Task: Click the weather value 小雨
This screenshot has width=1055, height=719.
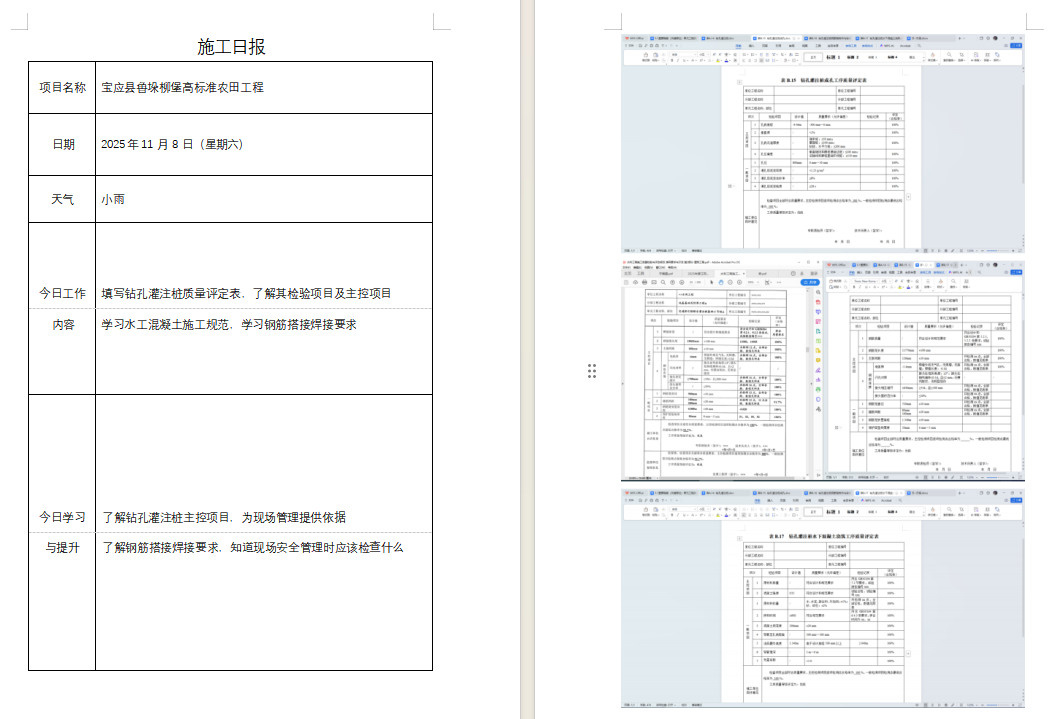Action: coord(113,199)
